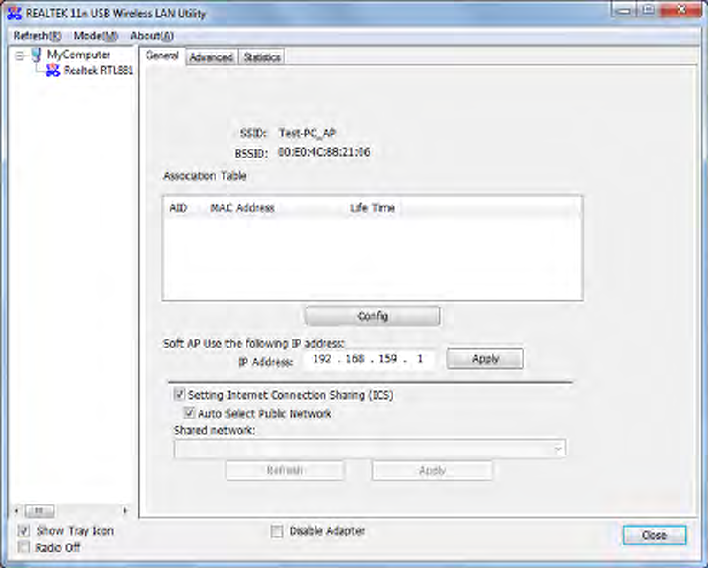The width and height of the screenshot is (708, 568).
Task: Select the MyComputer icon in the tree
Action: (37, 55)
